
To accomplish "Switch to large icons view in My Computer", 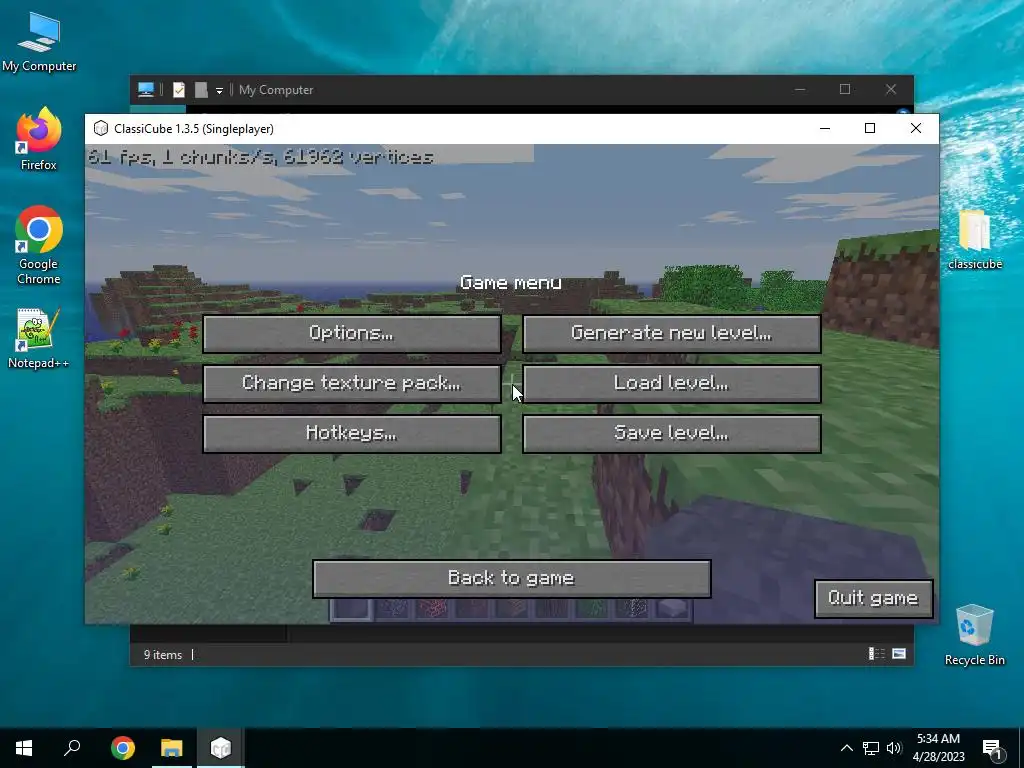I will [899, 654].
